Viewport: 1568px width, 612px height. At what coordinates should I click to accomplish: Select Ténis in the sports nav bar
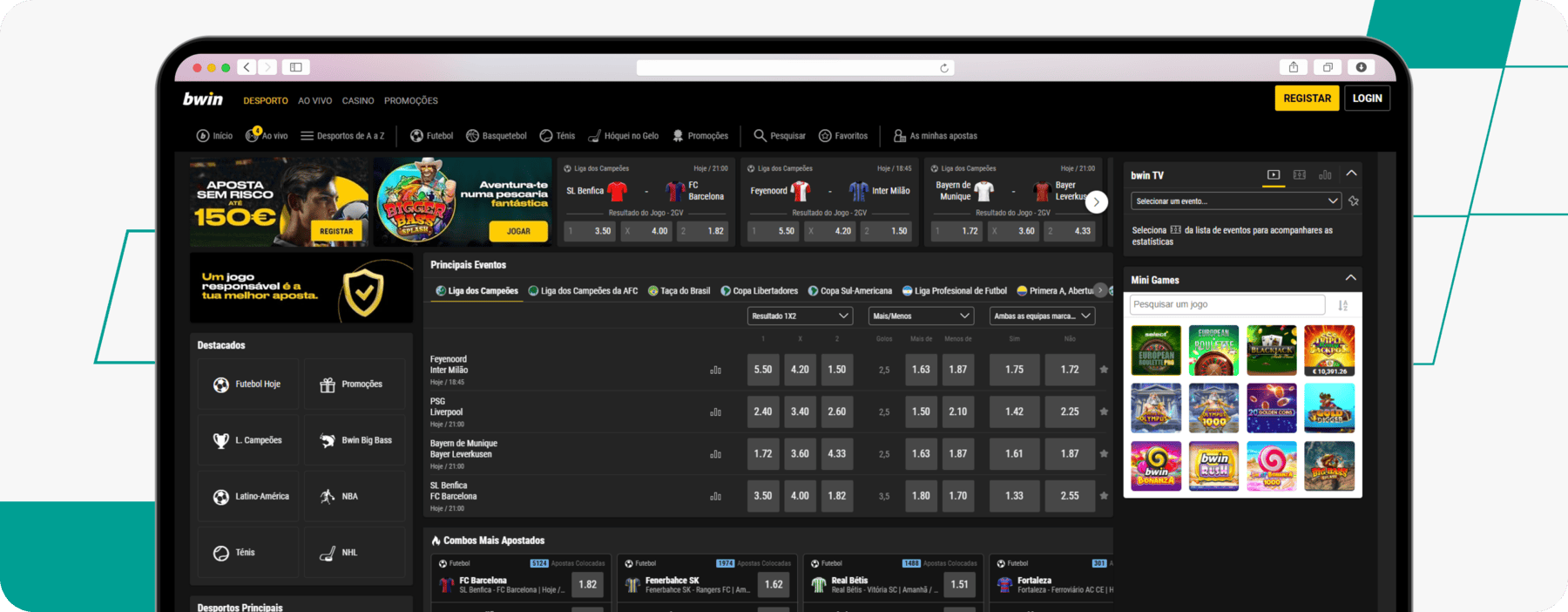tap(558, 136)
